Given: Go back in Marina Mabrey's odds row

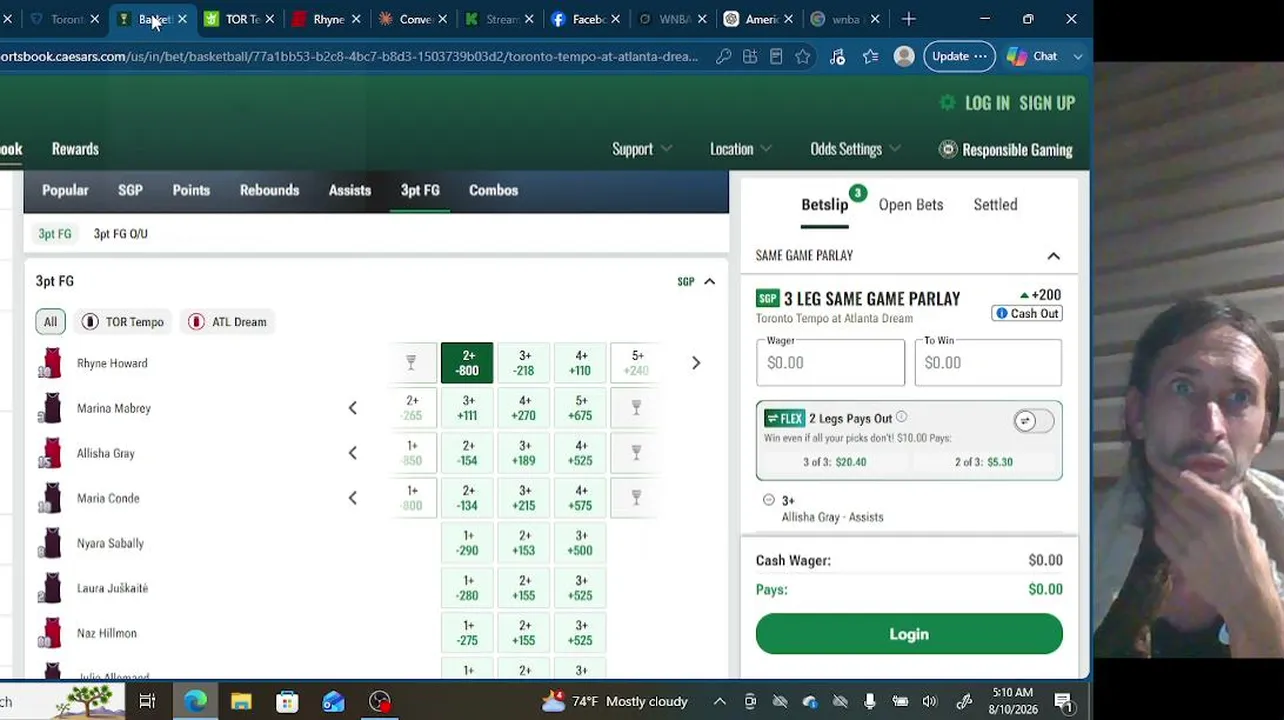Looking at the screenshot, I should tap(352, 408).
